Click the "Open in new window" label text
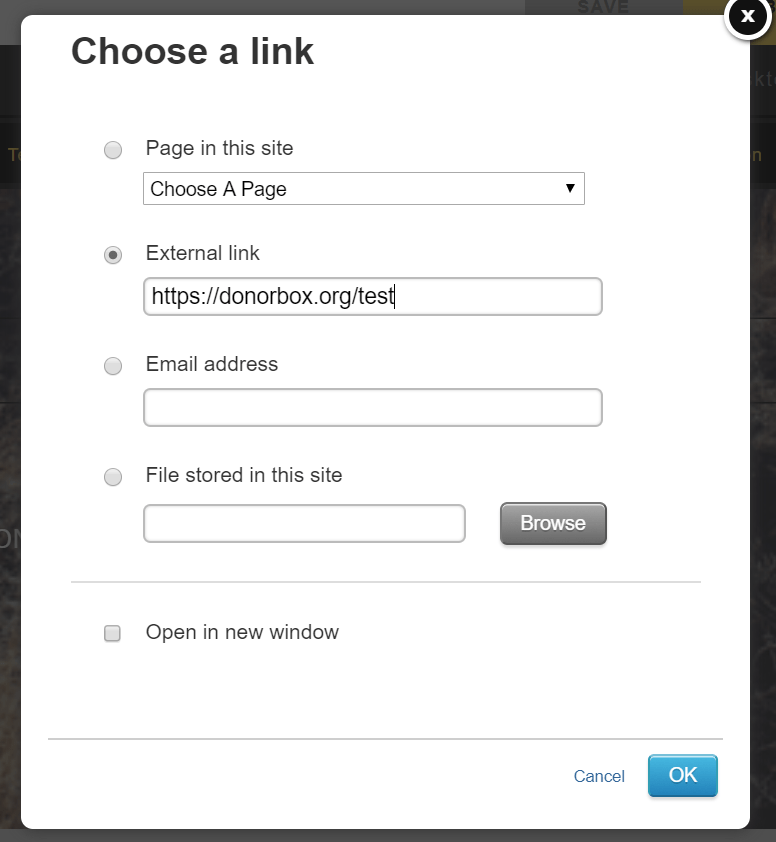Screen dimensions: 776x842 pos(242,633)
